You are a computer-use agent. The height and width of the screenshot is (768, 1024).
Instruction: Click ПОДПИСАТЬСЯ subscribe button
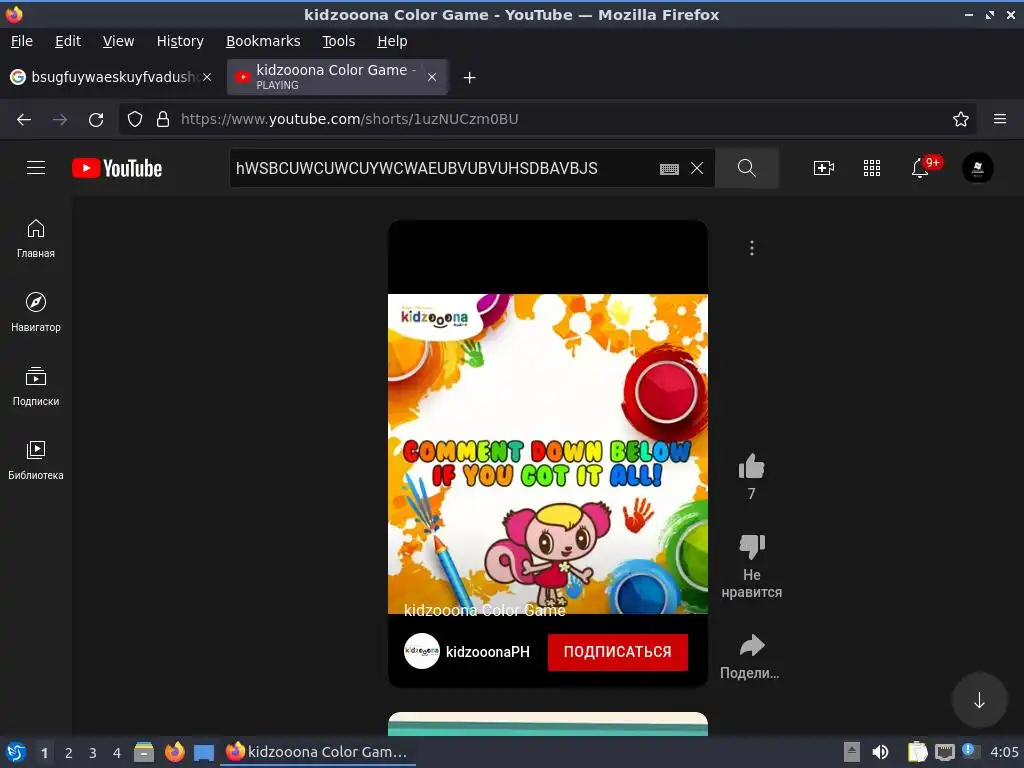pyautogui.click(x=617, y=652)
